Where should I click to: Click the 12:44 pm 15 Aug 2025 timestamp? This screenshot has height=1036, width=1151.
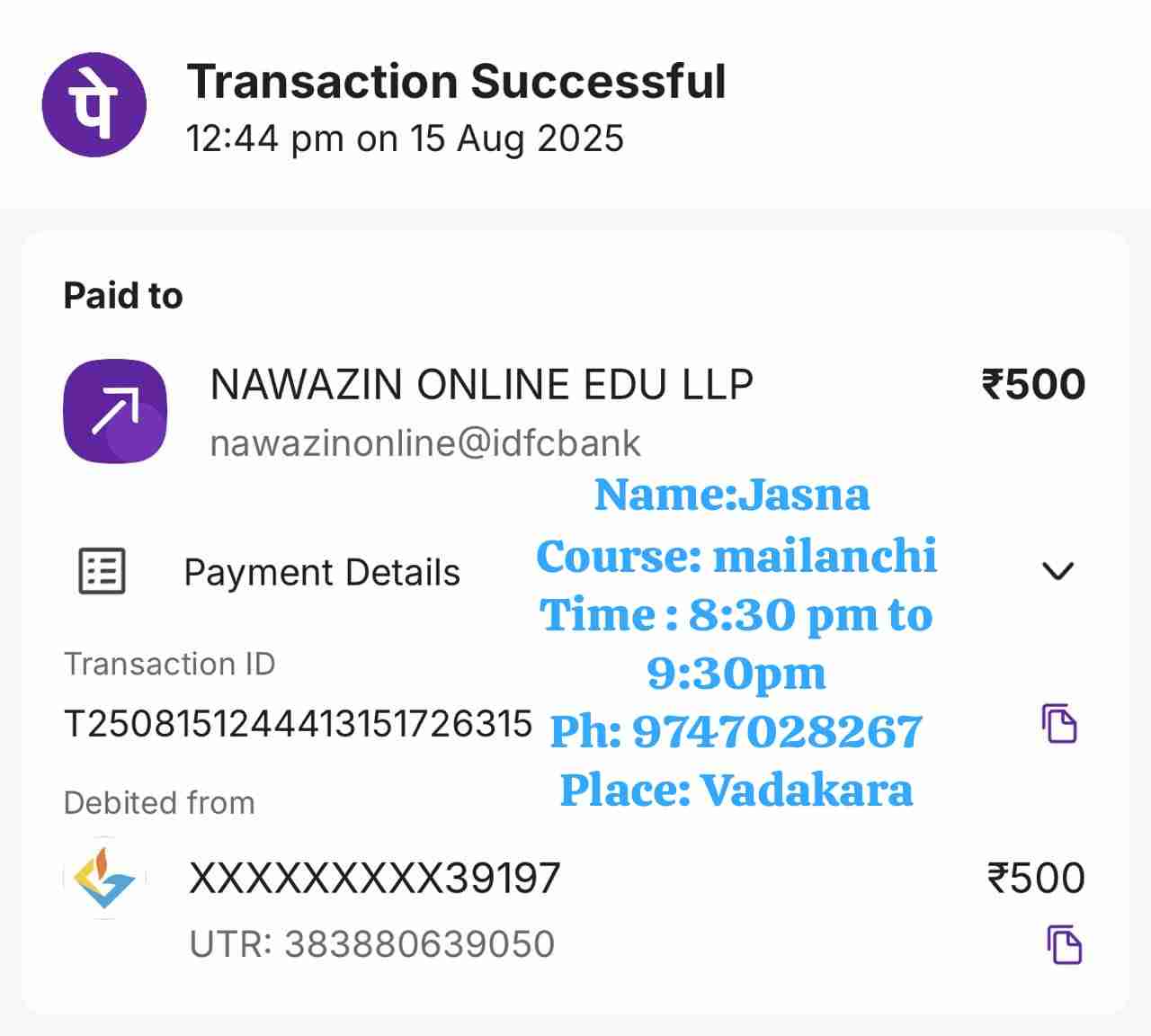[x=405, y=139]
